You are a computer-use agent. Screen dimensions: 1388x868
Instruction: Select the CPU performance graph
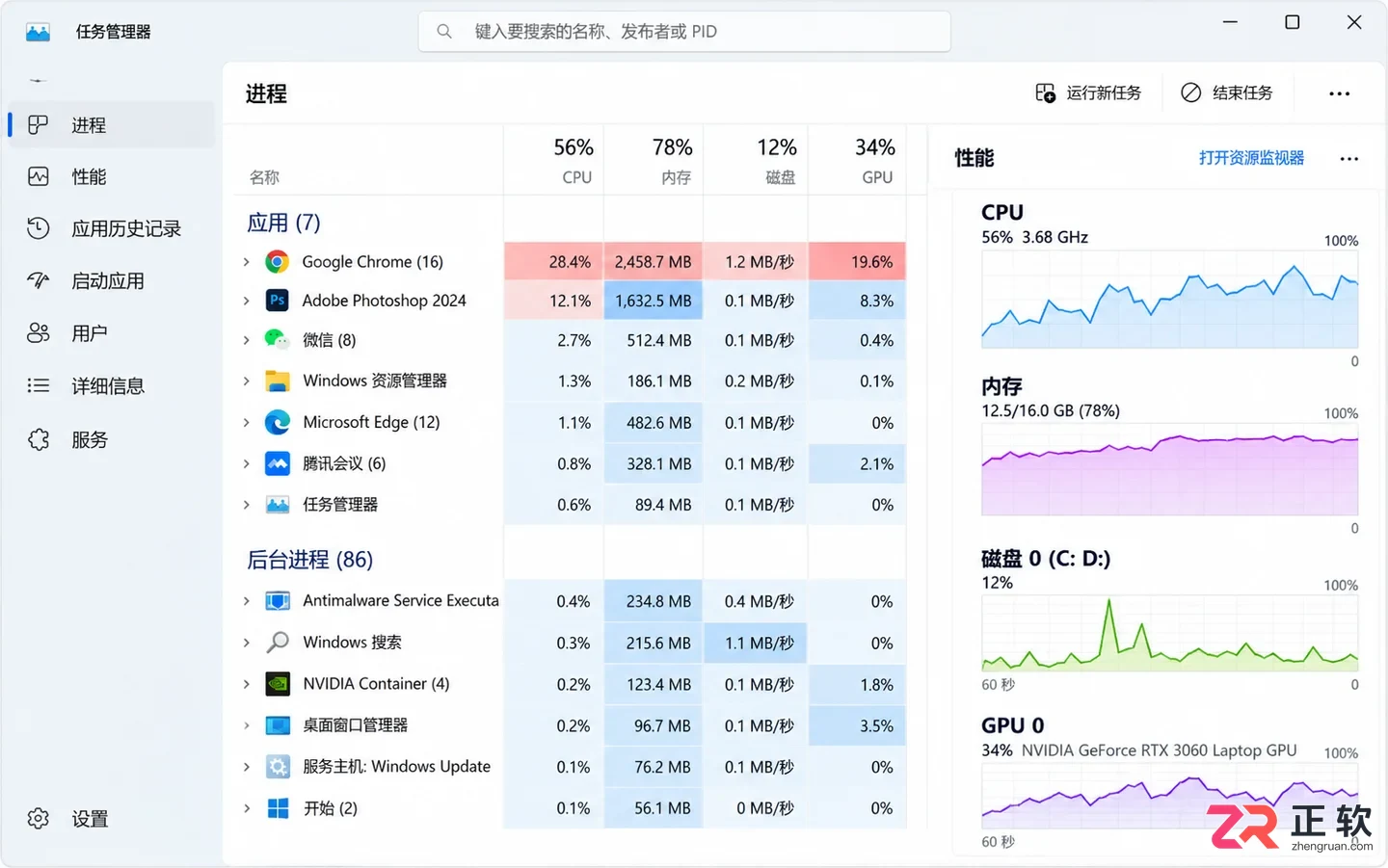coord(1169,299)
